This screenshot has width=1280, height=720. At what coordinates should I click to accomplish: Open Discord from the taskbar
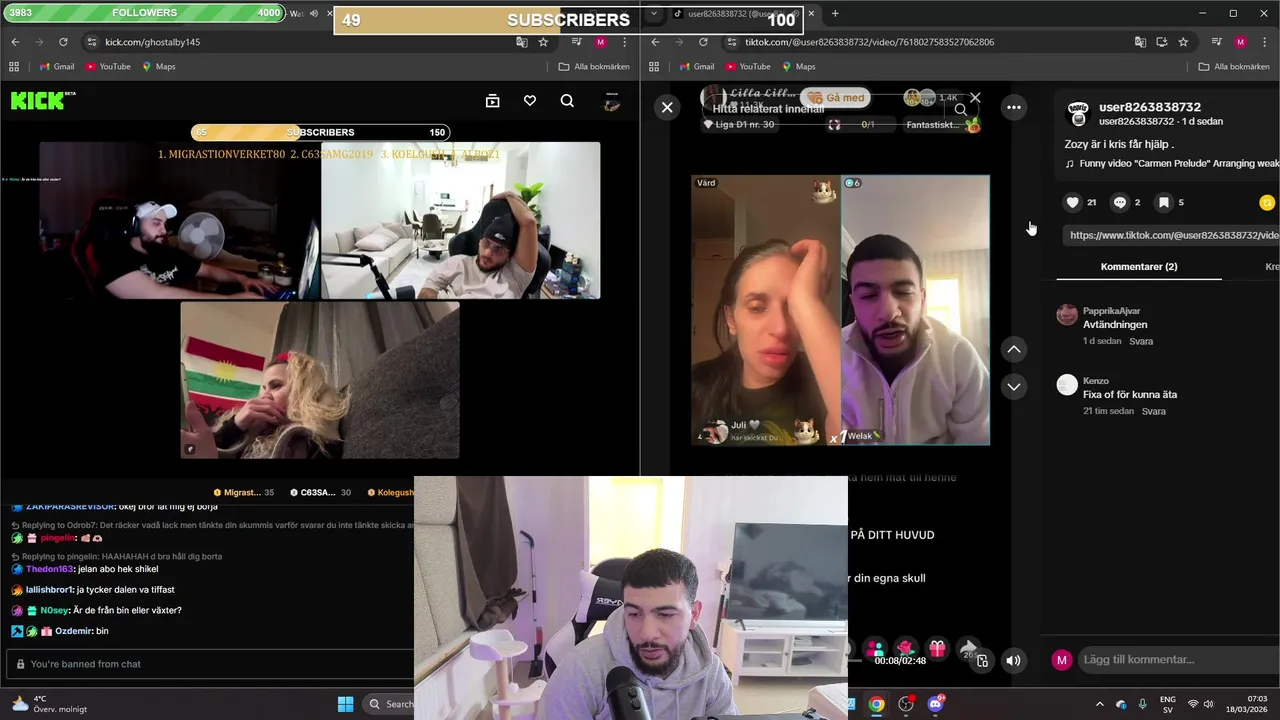pos(936,704)
